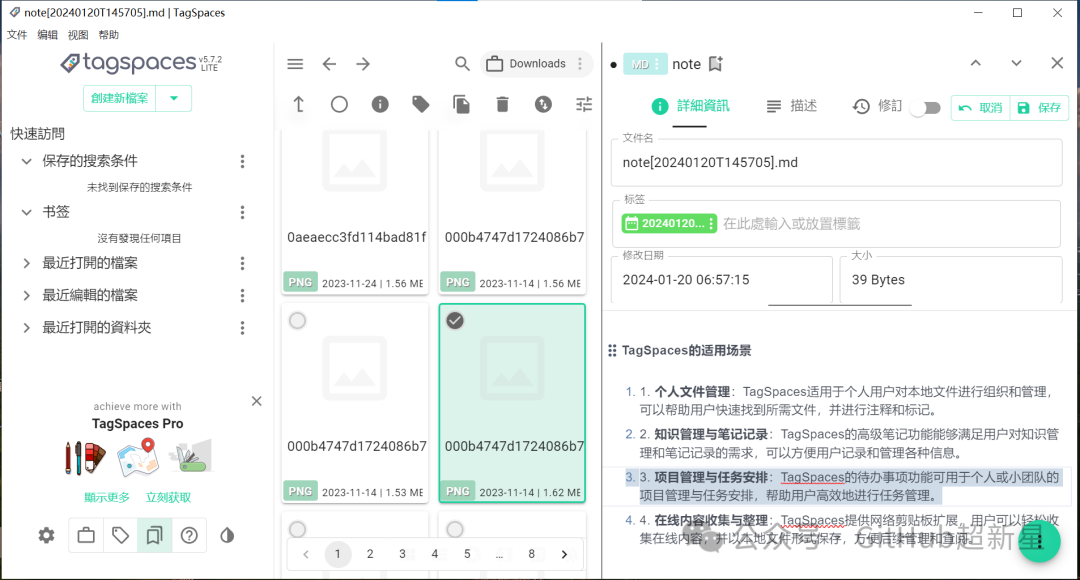This screenshot has width=1080, height=580.
Task: Open 文件 menu
Action: pos(17,34)
